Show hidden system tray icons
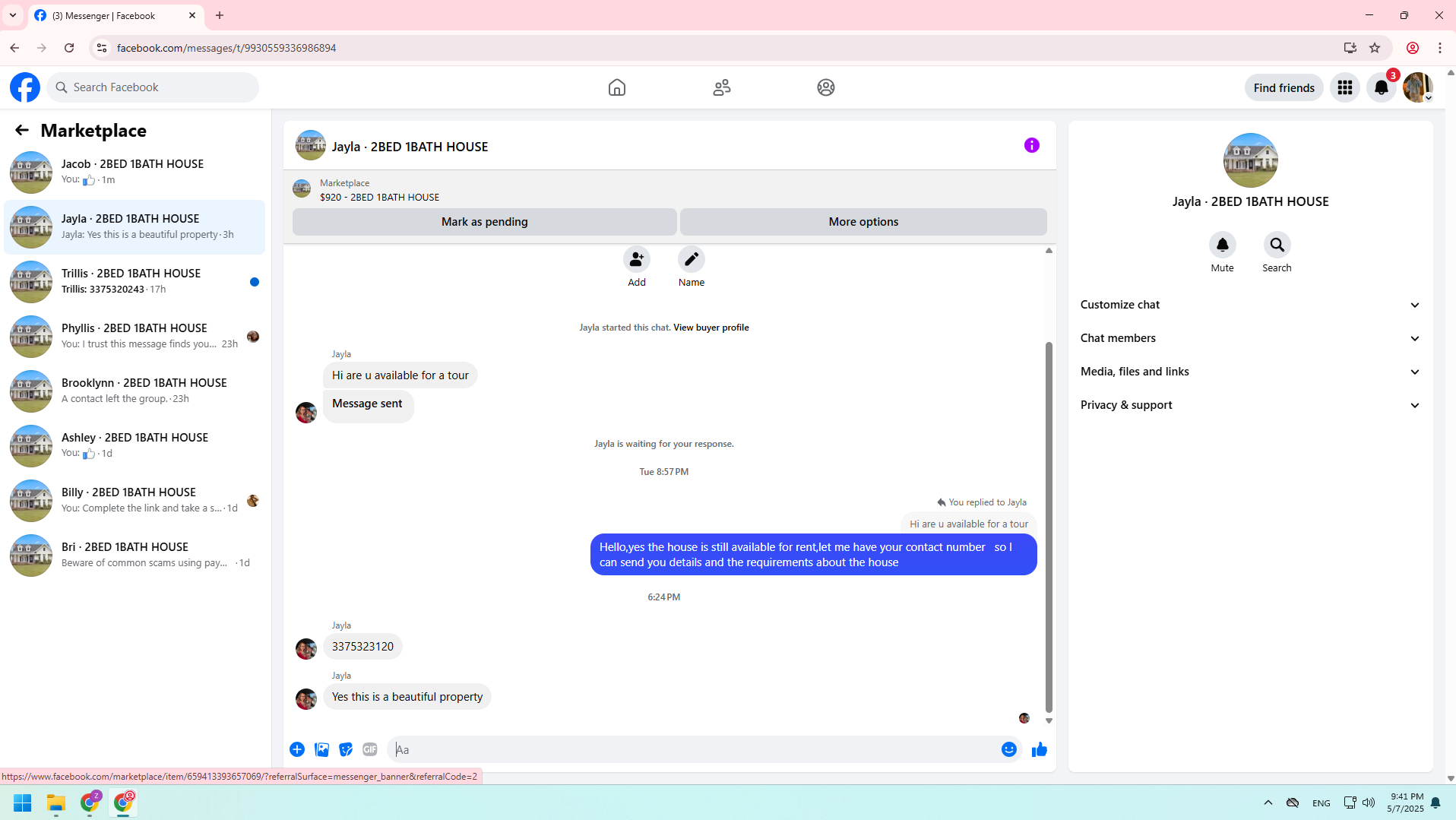The width and height of the screenshot is (1456, 820). (x=1268, y=803)
